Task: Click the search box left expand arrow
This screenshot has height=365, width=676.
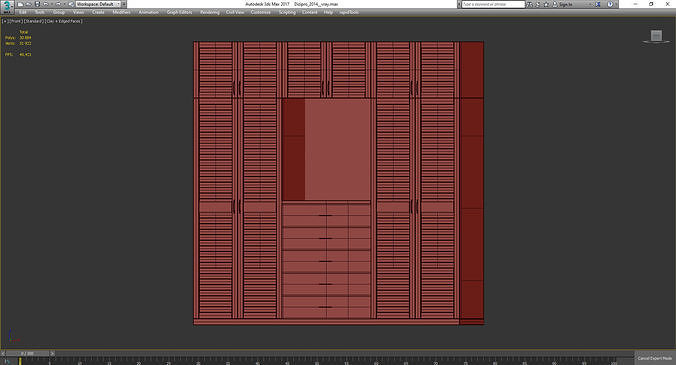Action: click(459, 4)
